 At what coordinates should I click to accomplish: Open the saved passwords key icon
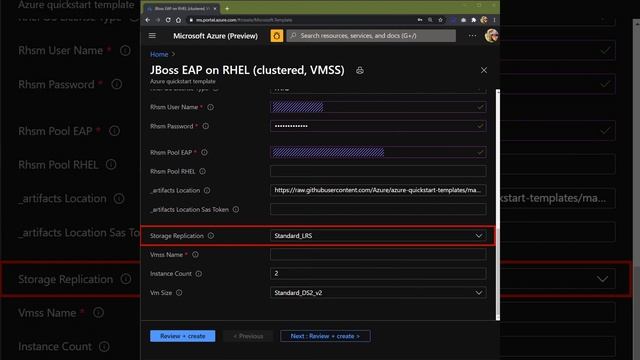point(420,20)
